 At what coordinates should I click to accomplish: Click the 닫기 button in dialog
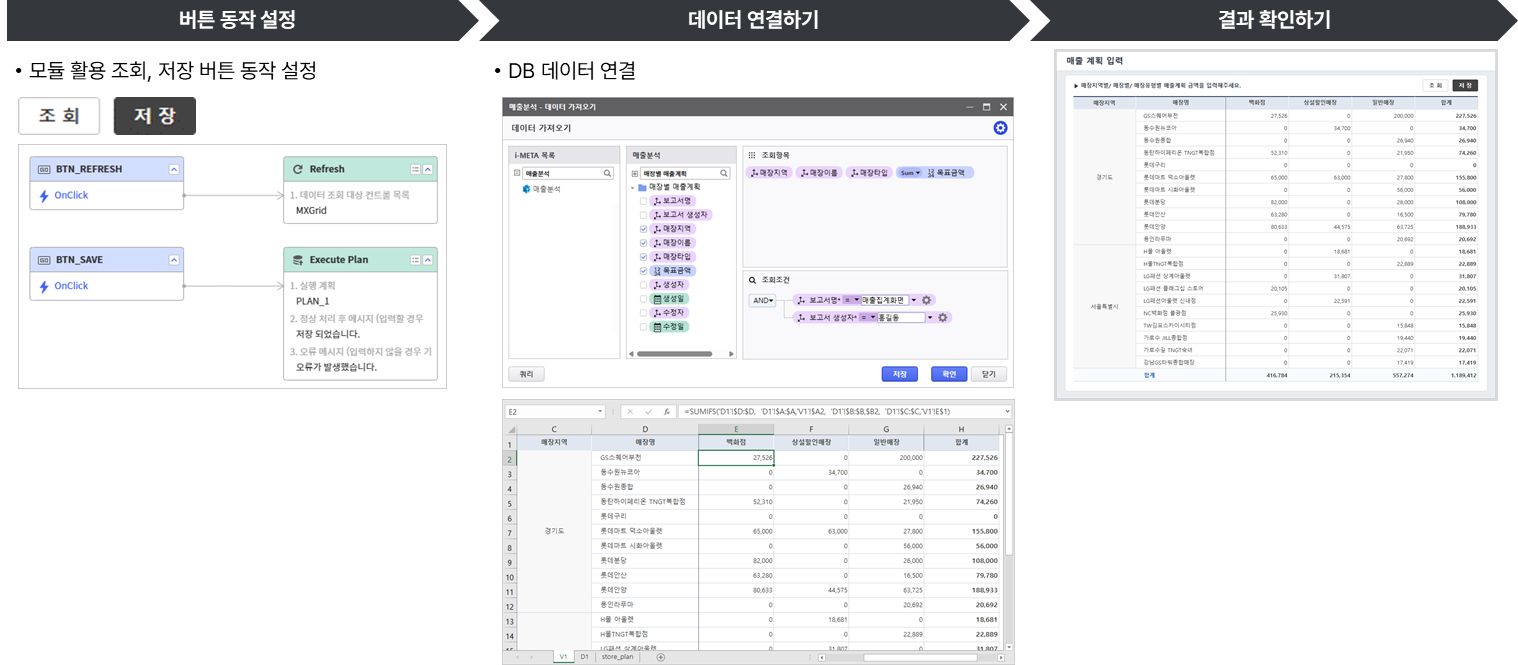(989, 374)
